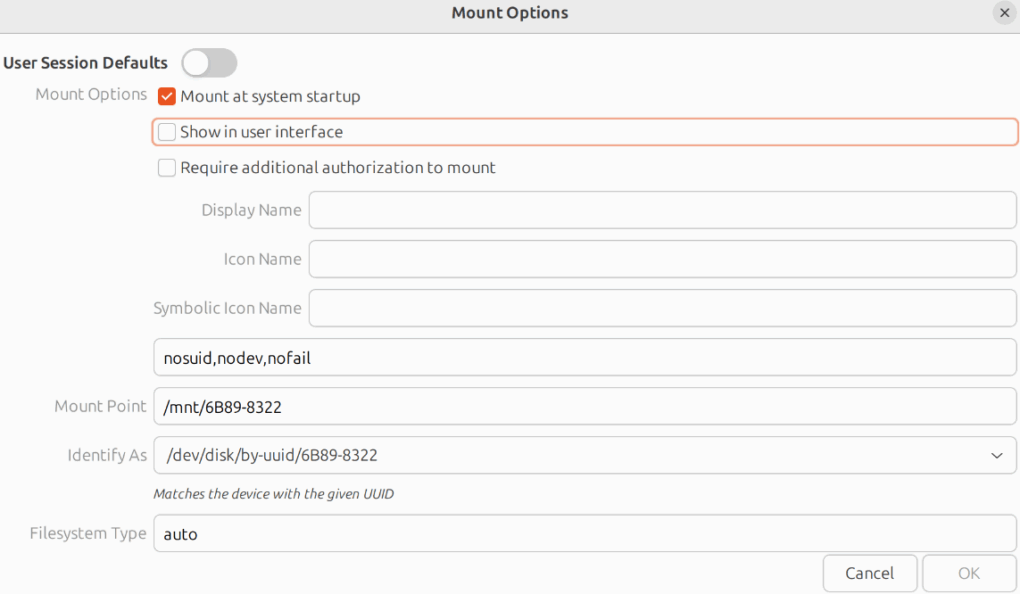Confirm with the OK button

pos(969,573)
